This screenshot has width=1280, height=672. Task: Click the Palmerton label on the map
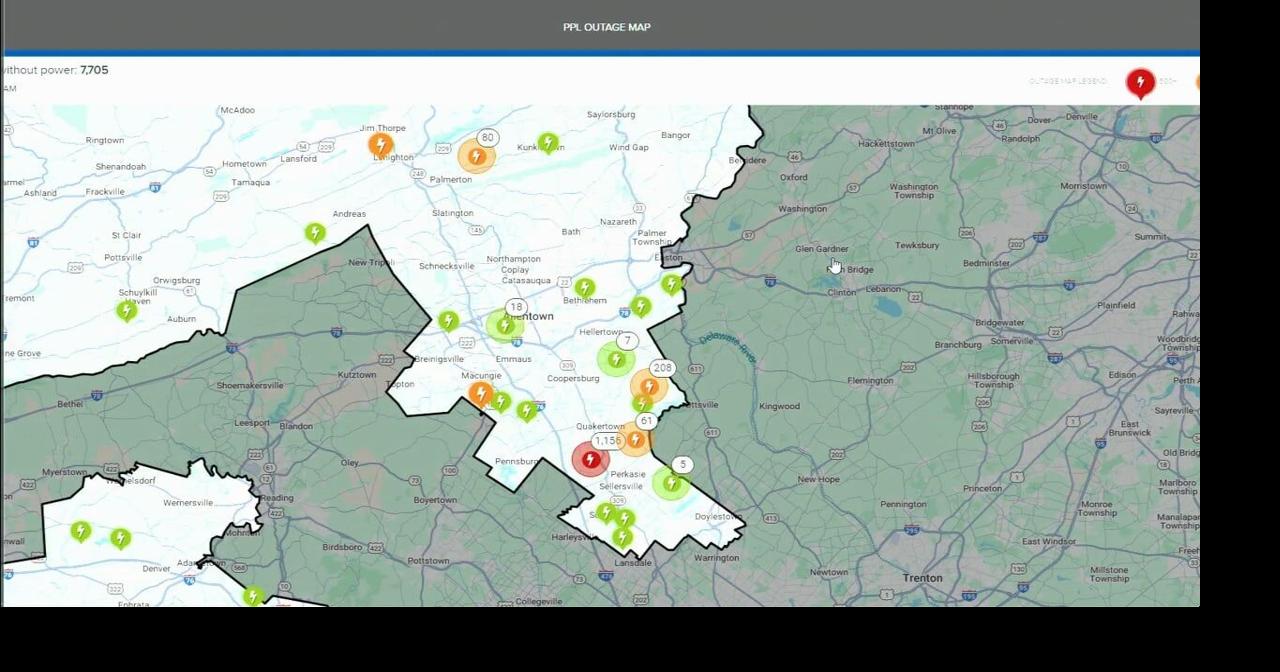click(451, 179)
